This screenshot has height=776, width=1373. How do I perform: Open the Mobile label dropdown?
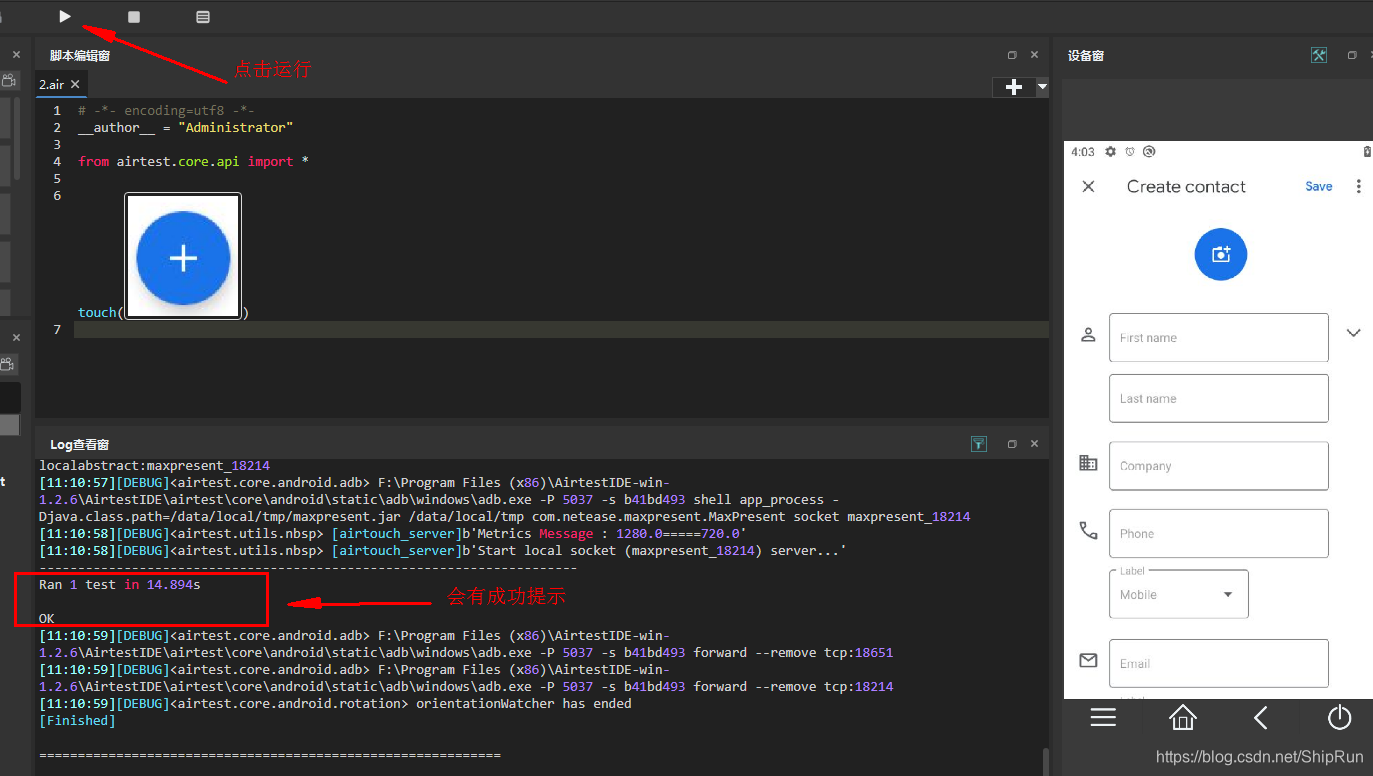coord(1179,594)
